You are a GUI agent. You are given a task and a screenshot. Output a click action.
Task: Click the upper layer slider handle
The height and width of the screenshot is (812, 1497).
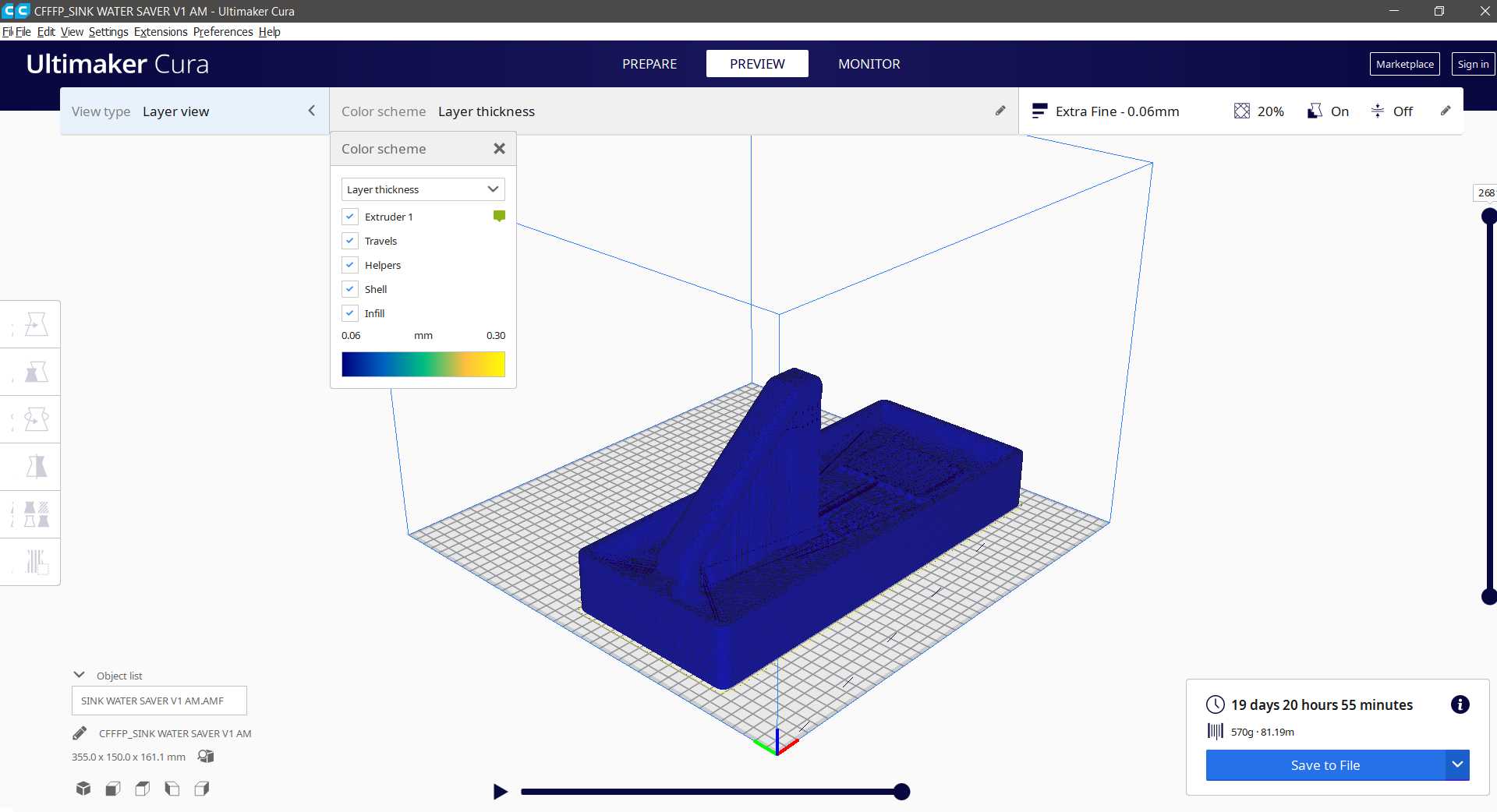1489,216
